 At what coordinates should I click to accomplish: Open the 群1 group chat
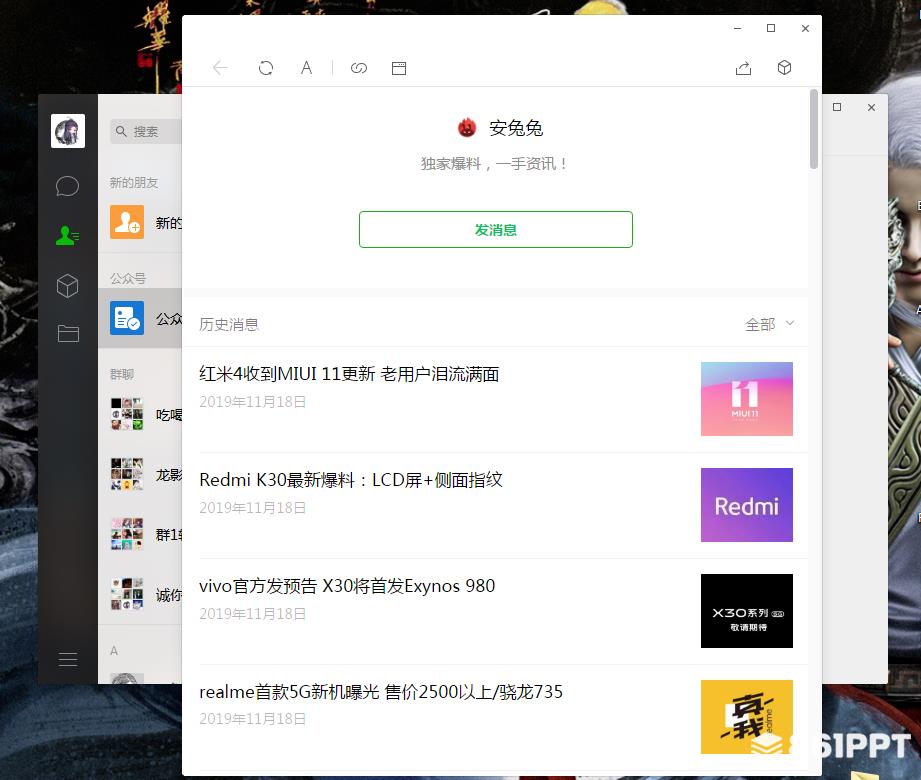pyautogui.click(x=140, y=534)
